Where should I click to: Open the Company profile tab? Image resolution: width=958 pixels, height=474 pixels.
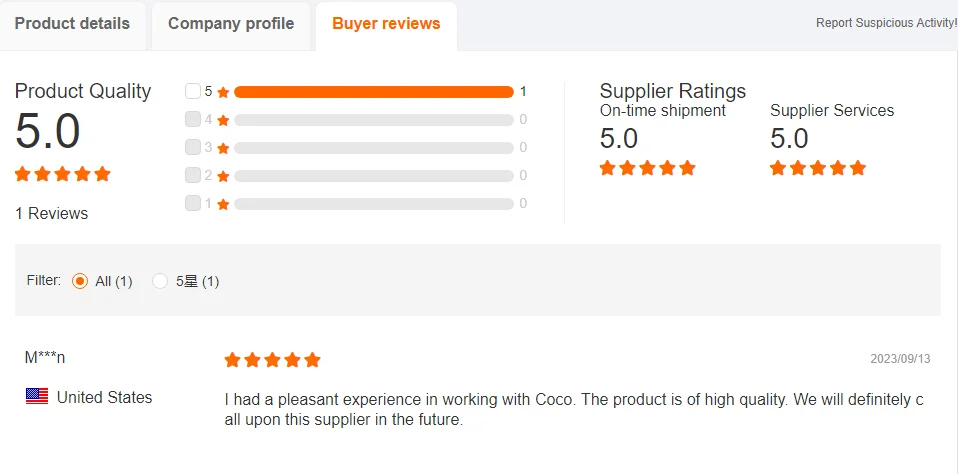coord(231,24)
